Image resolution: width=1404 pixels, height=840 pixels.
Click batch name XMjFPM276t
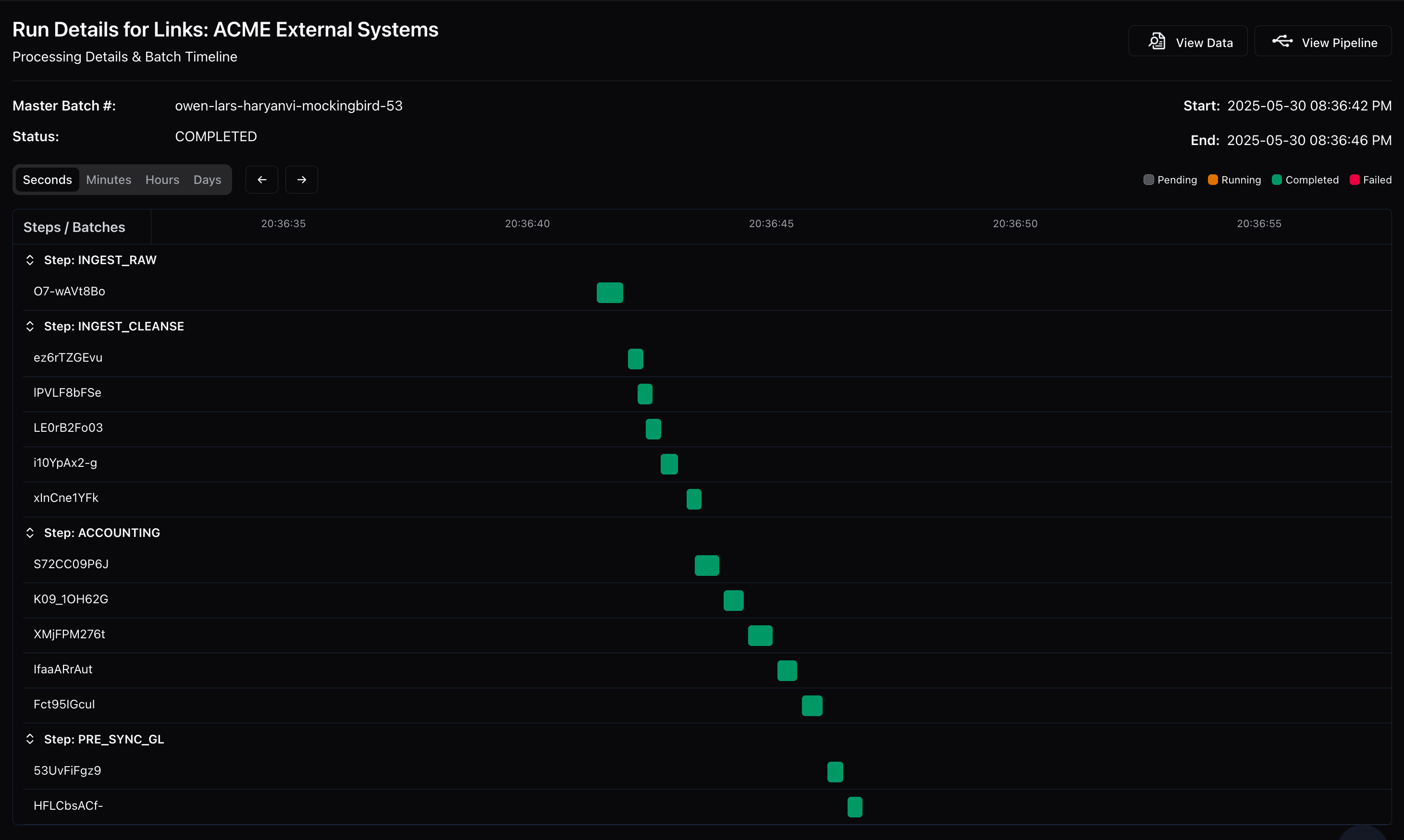click(70, 634)
